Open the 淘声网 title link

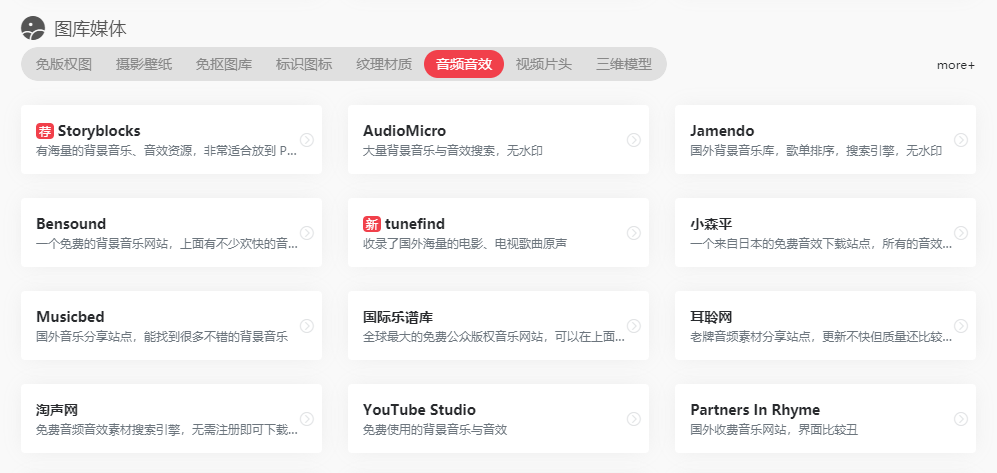click(57, 409)
